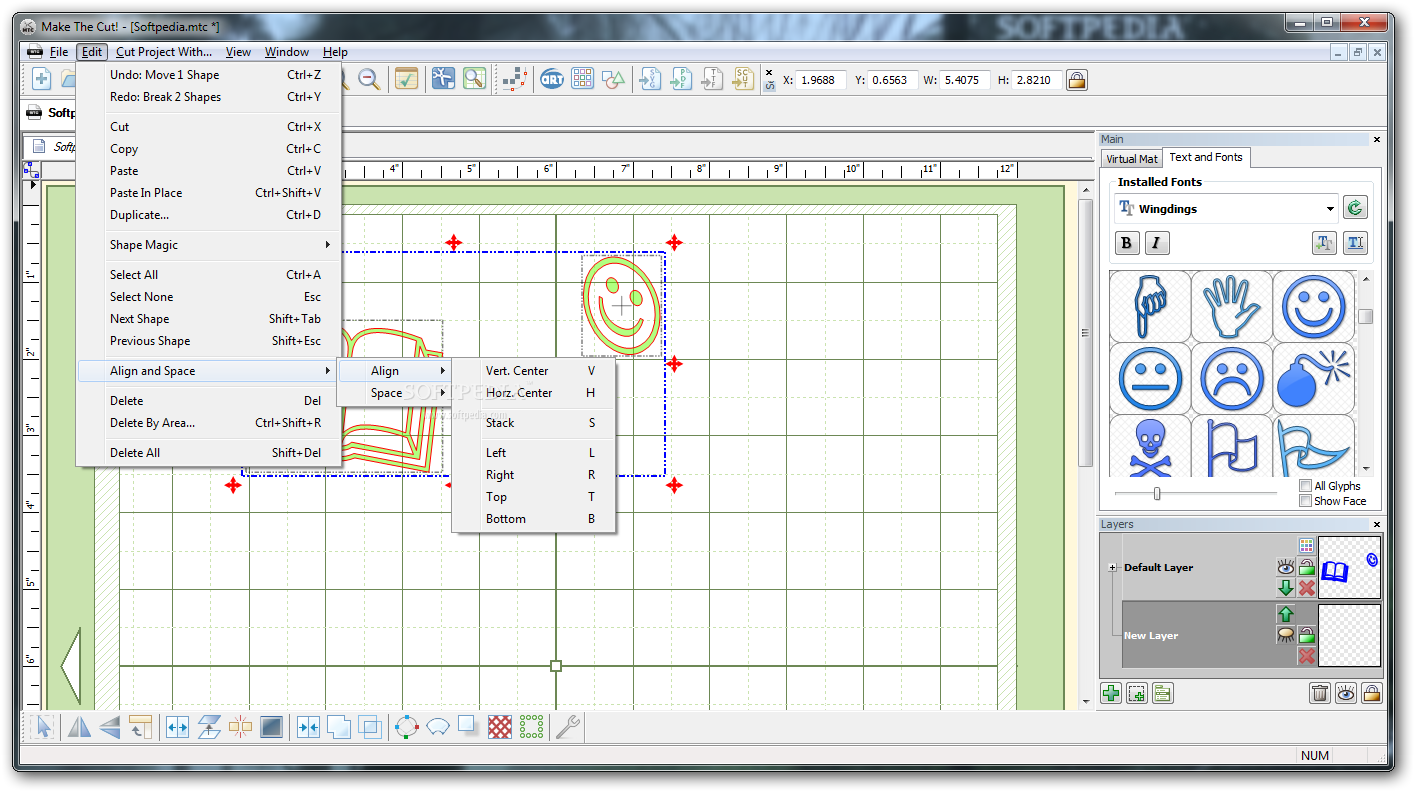
Task: Toggle Italic font style button
Action: pyautogui.click(x=1157, y=242)
